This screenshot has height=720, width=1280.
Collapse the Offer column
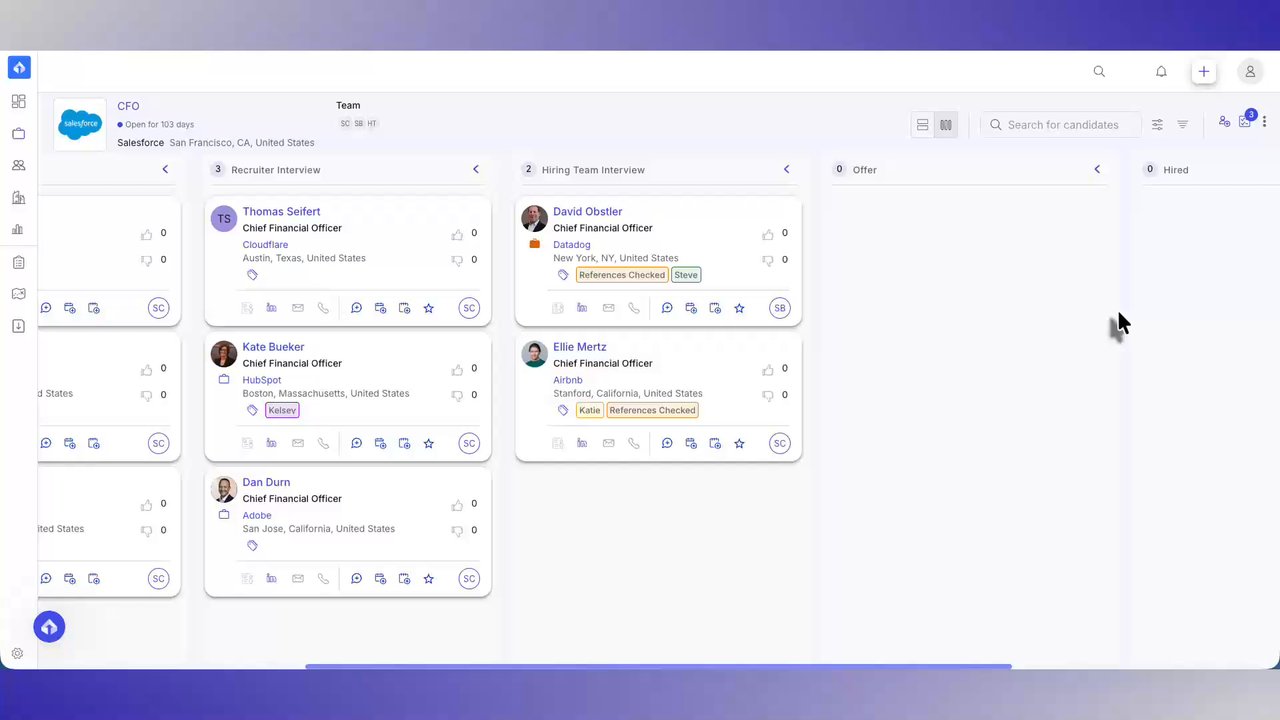(1097, 169)
